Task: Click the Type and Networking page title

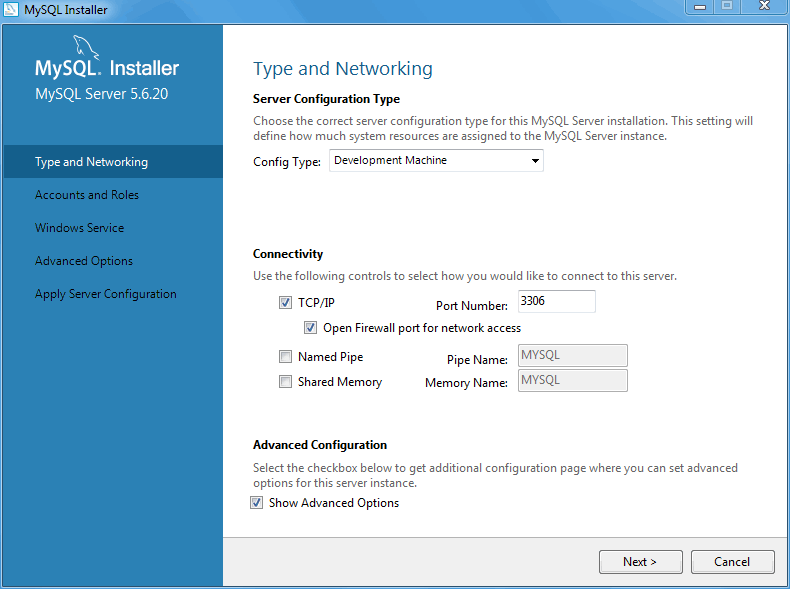Action: click(x=343, y=69)
